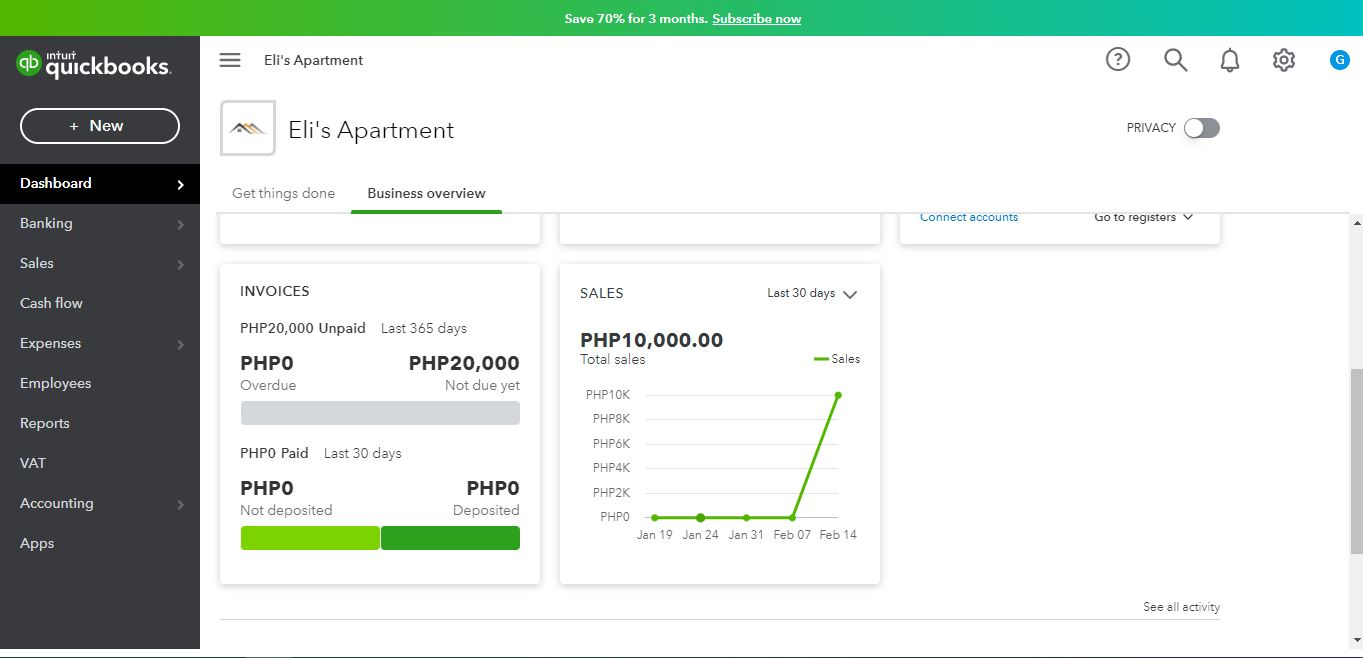Image resolution: width=1363 pixels, height=658 pixels.
Task: Expand the Banking submenu arrow
Action: click(x=180, y=224)
